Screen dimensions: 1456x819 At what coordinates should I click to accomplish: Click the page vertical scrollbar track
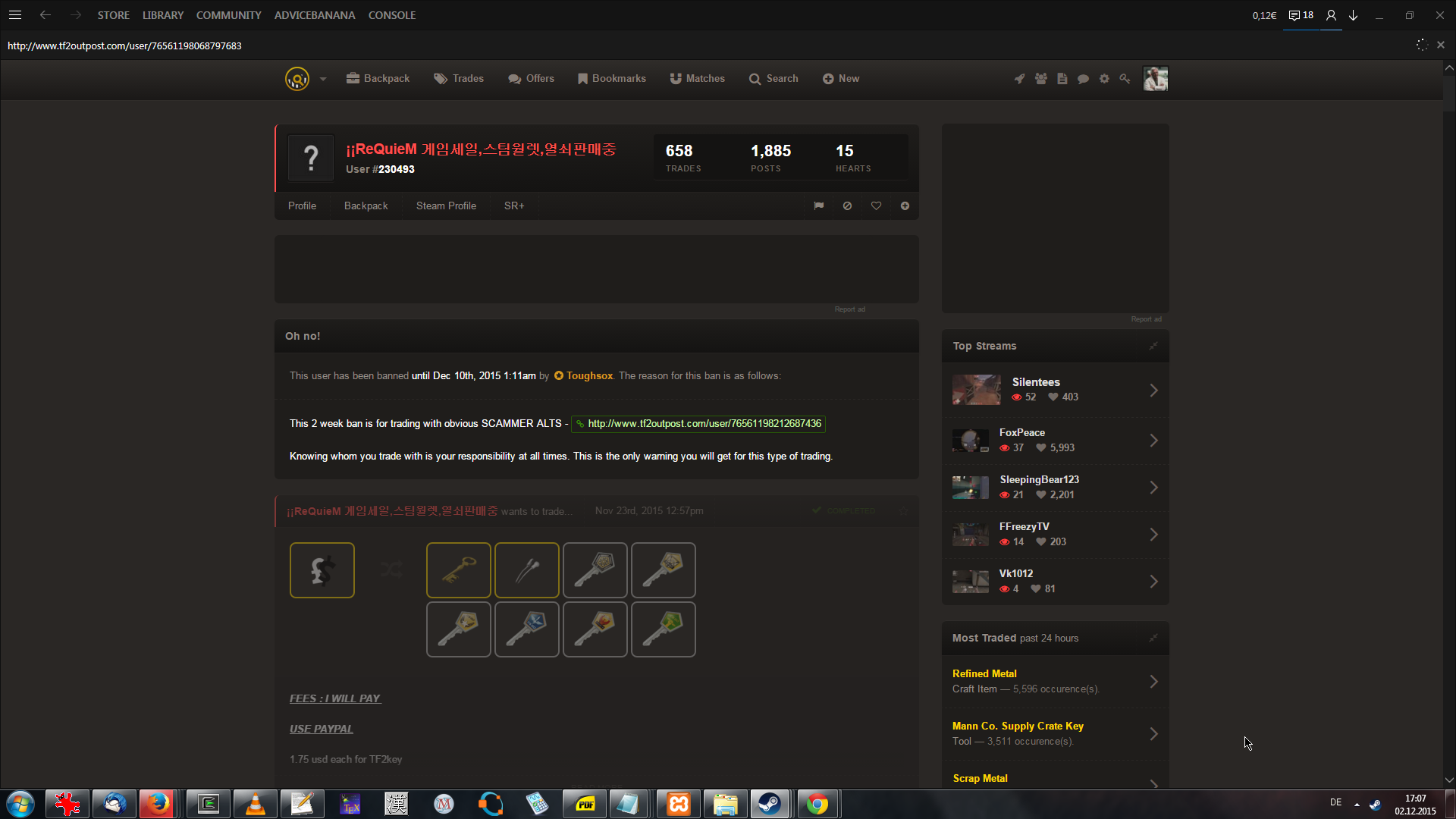pyautogui.click(x=1449, y=455)
